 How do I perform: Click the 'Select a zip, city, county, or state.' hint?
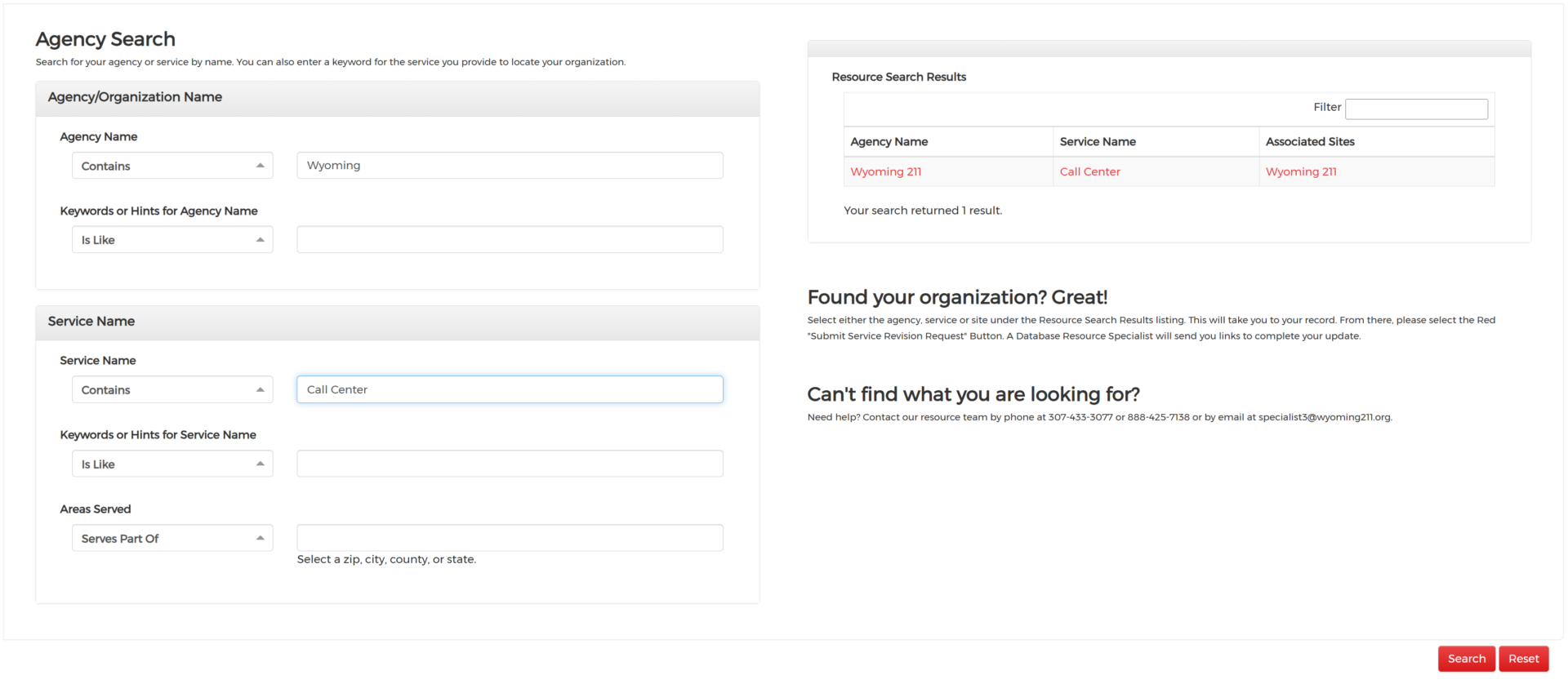pos(386,559)
